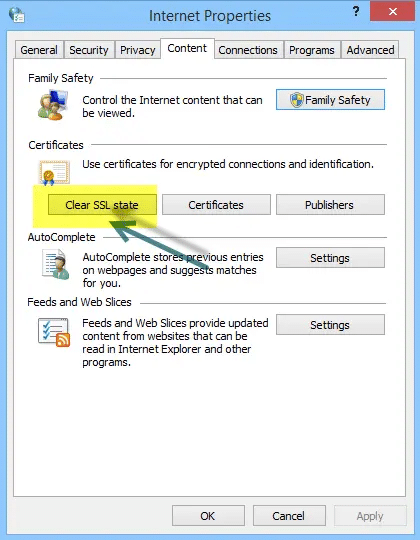420x540 pixels.
Task: Click the Feeds RSS checklist icon
Action: click(54, 332)
